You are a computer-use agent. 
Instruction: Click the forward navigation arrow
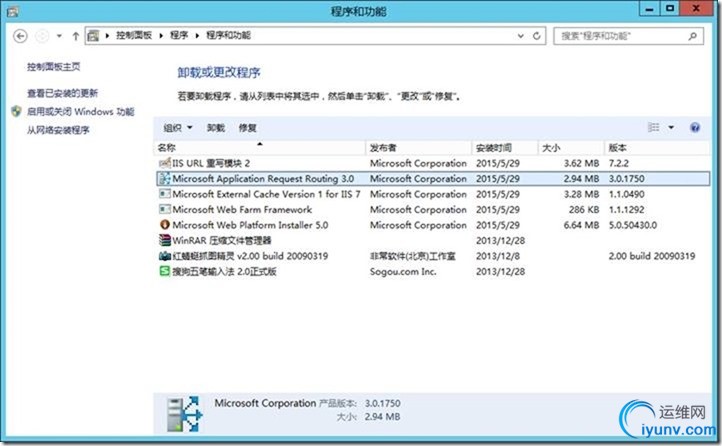(42, 36)
